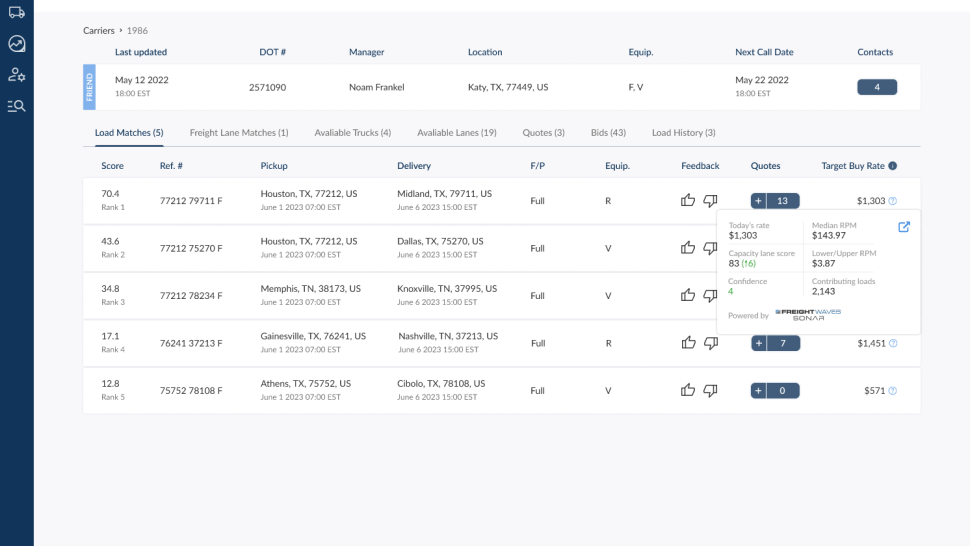Image resolution: width=970 pixels, height=546 pixels.
Task: Show rate details for $571 row
Action: tap(892, 391)
